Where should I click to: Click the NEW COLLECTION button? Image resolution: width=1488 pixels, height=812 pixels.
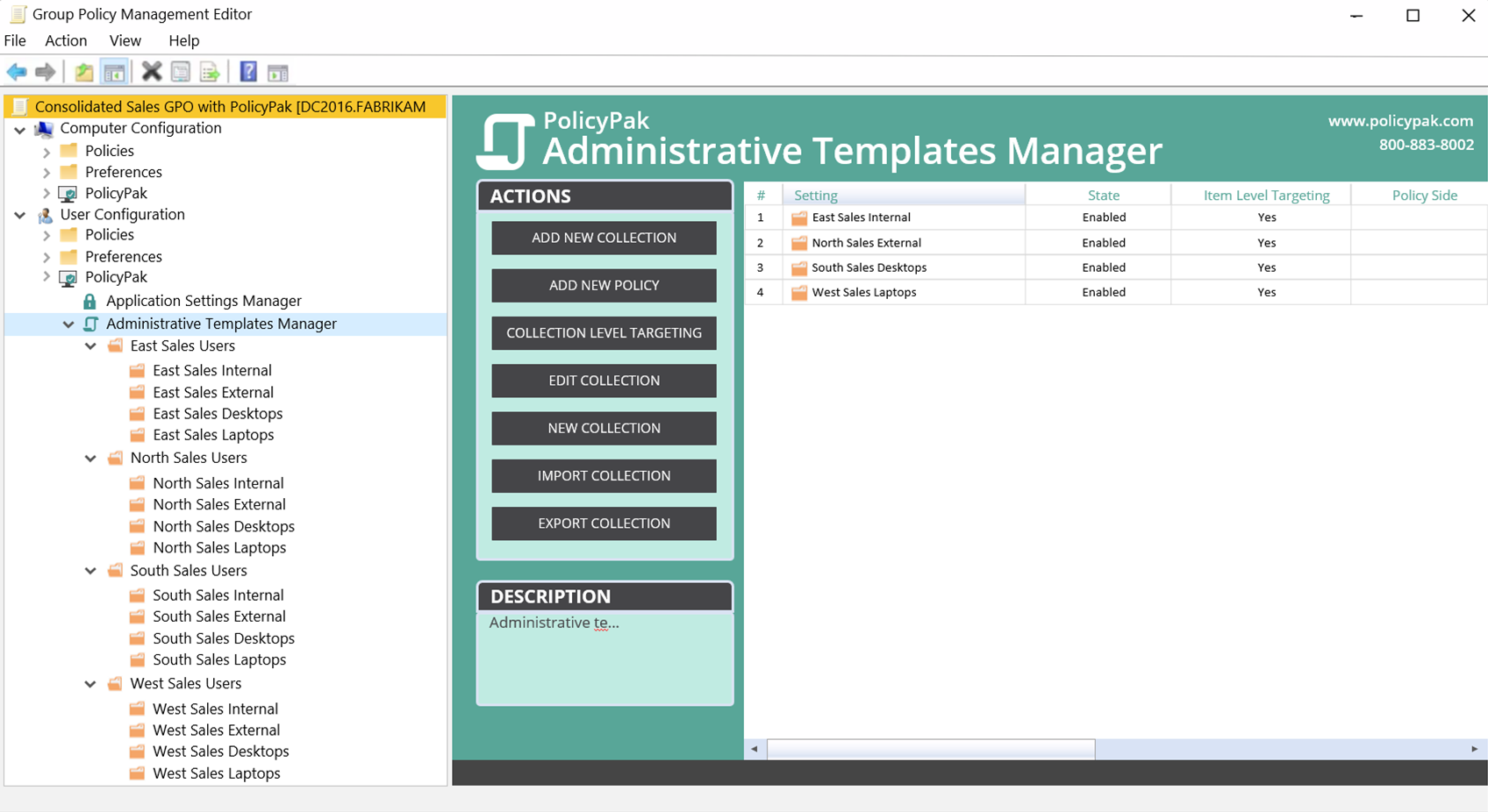pos(604,428)
